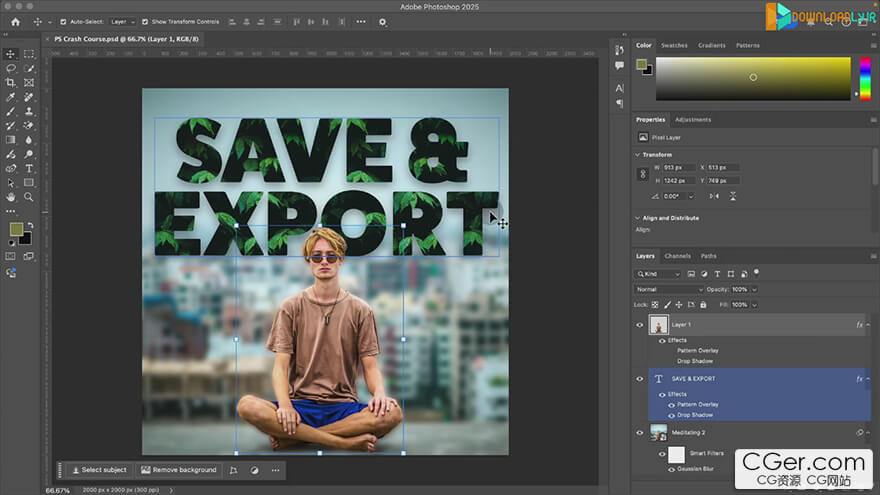Collapse the Transform section in Properties

point(638,154)
